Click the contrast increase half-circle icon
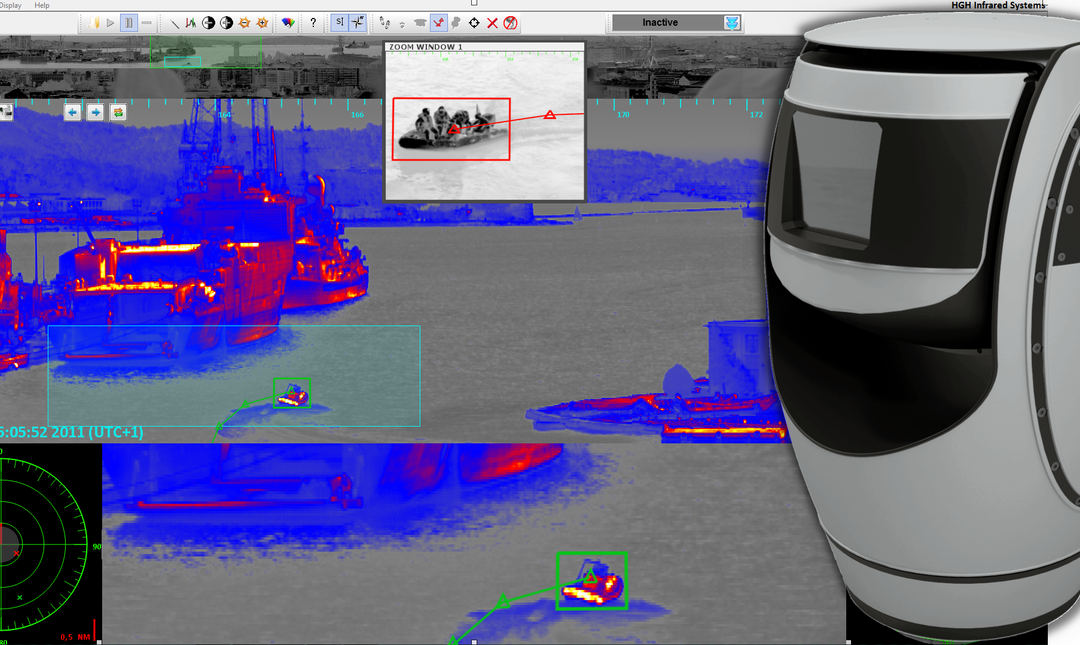 point(226,23)
